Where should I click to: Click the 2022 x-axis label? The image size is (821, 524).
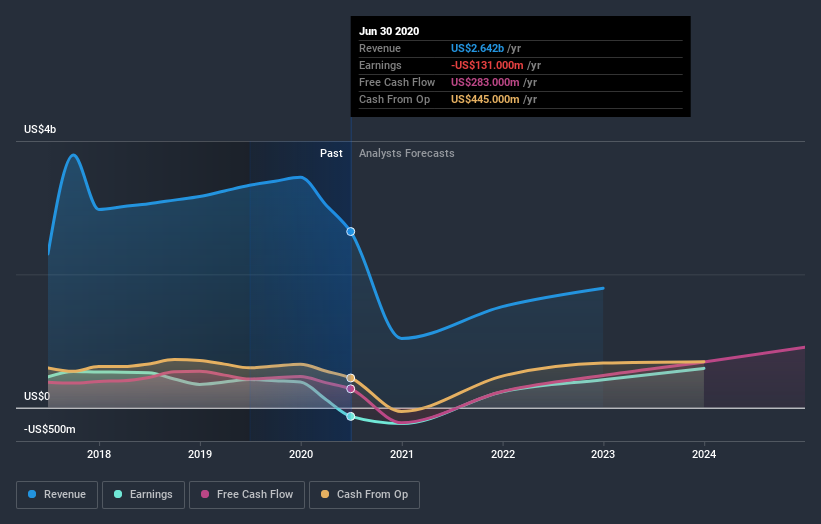(503, 454)
